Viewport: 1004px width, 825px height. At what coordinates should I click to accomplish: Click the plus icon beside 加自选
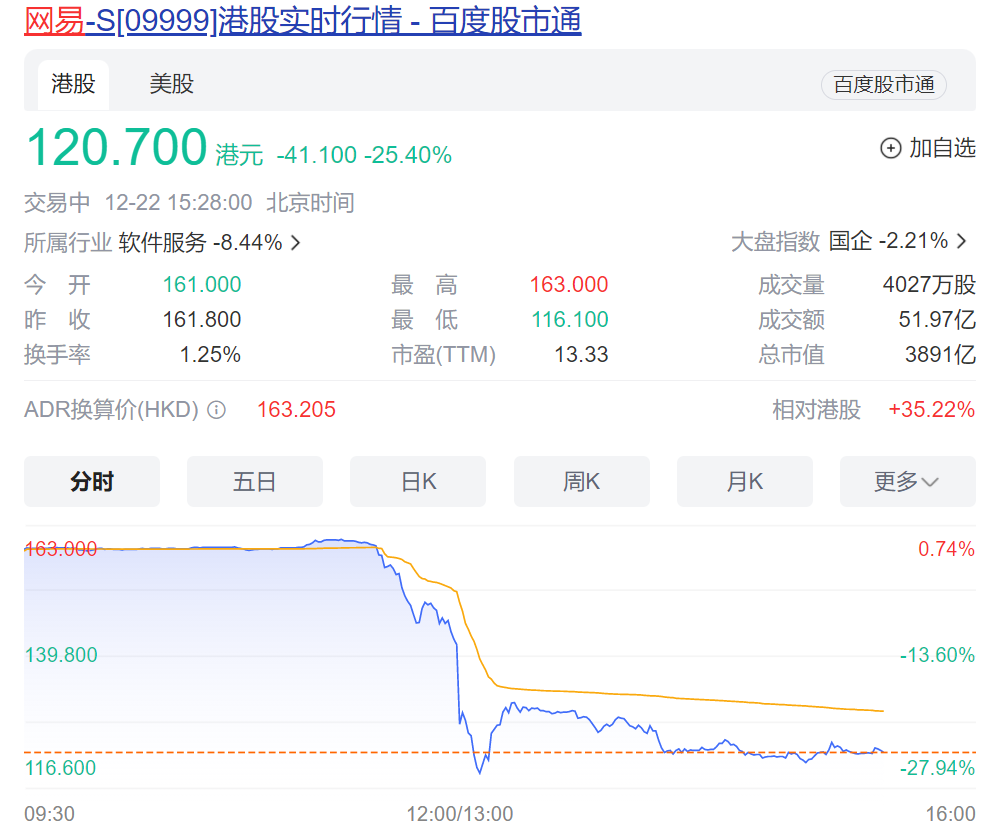(891, 148)
